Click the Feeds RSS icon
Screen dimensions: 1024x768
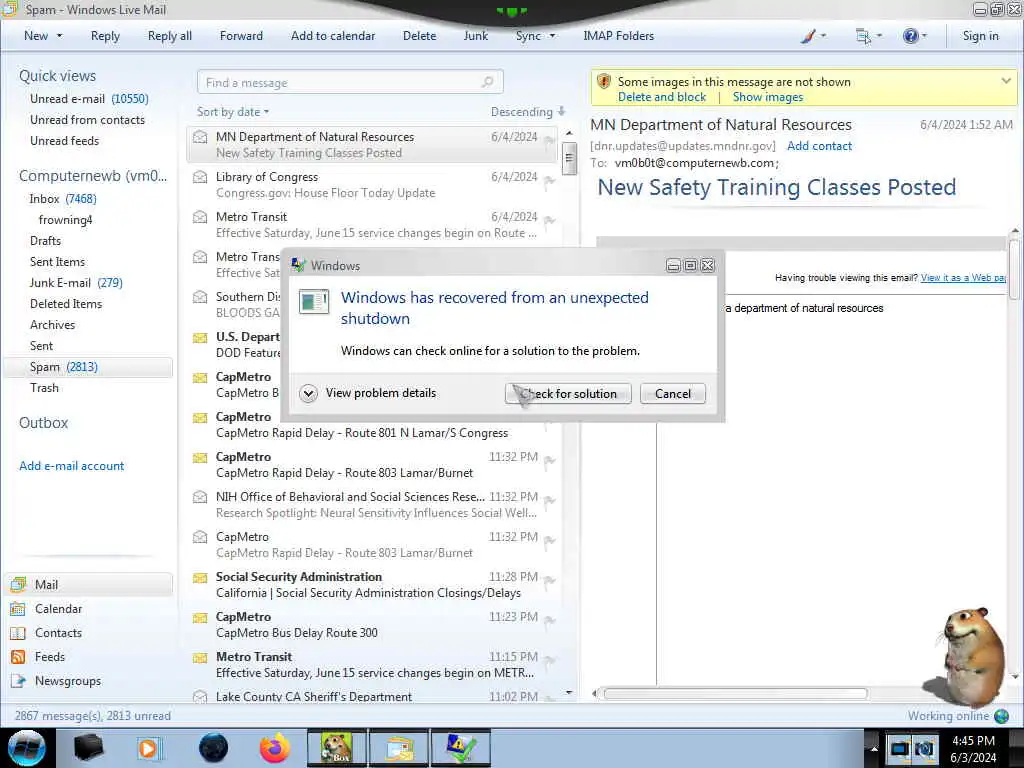[x=18, y=657]
